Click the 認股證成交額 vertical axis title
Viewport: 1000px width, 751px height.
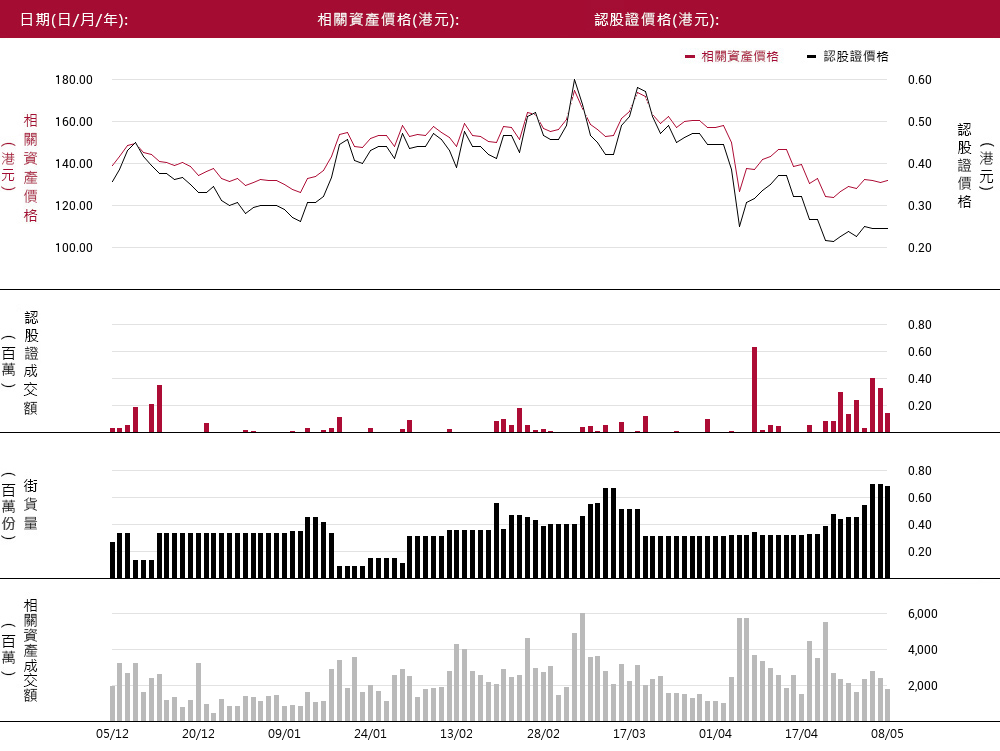[x=31, y=363]
